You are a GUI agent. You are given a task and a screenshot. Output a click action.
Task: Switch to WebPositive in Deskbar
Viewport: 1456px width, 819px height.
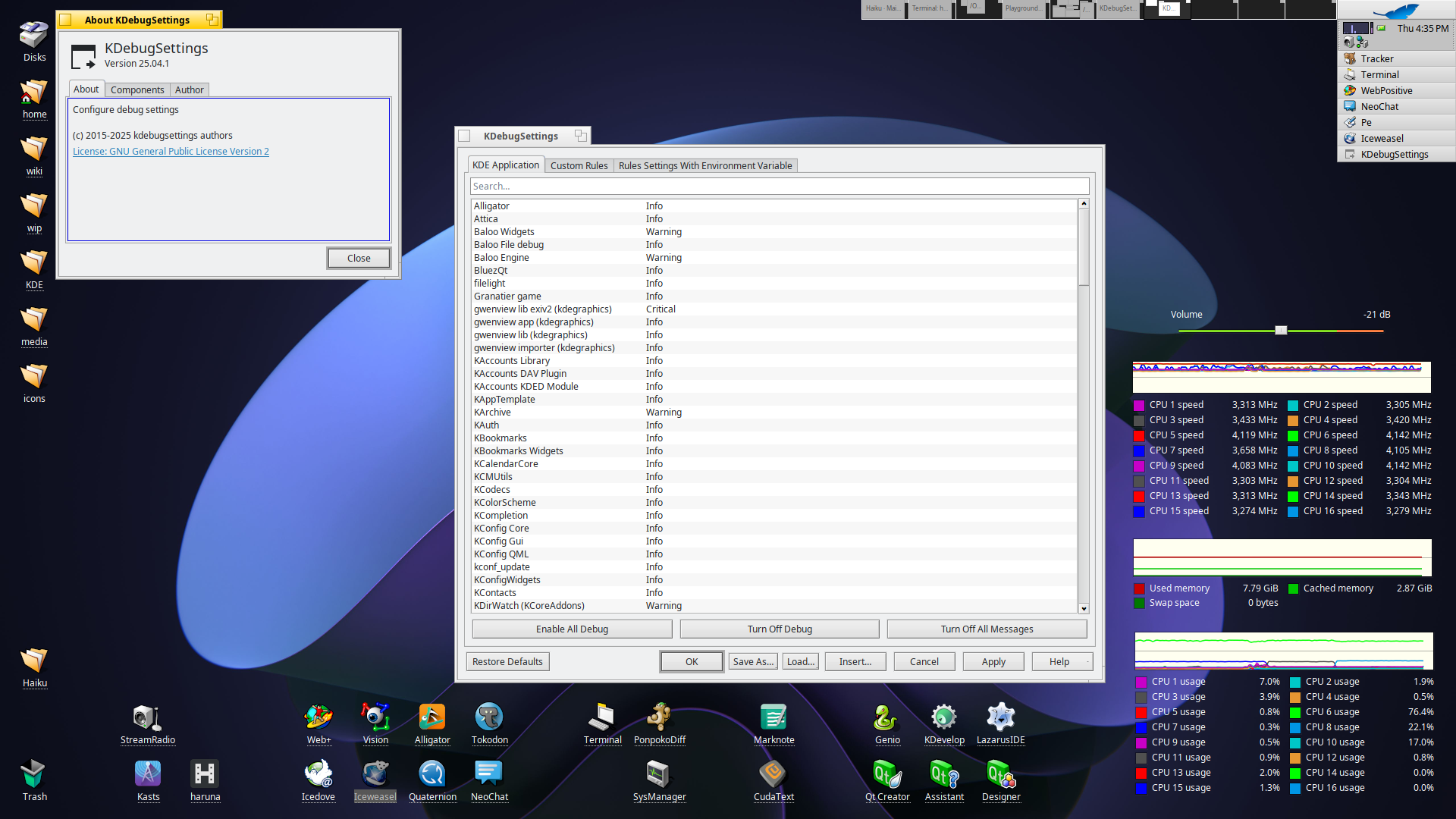tap(1396, 90)
